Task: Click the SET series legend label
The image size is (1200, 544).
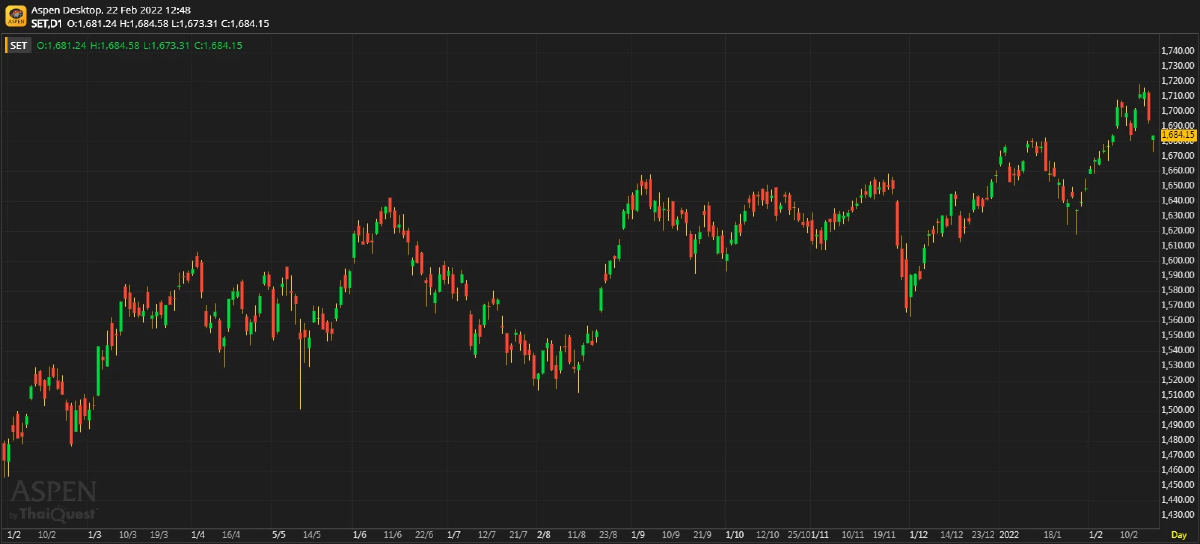Action: tap(19, 45)
